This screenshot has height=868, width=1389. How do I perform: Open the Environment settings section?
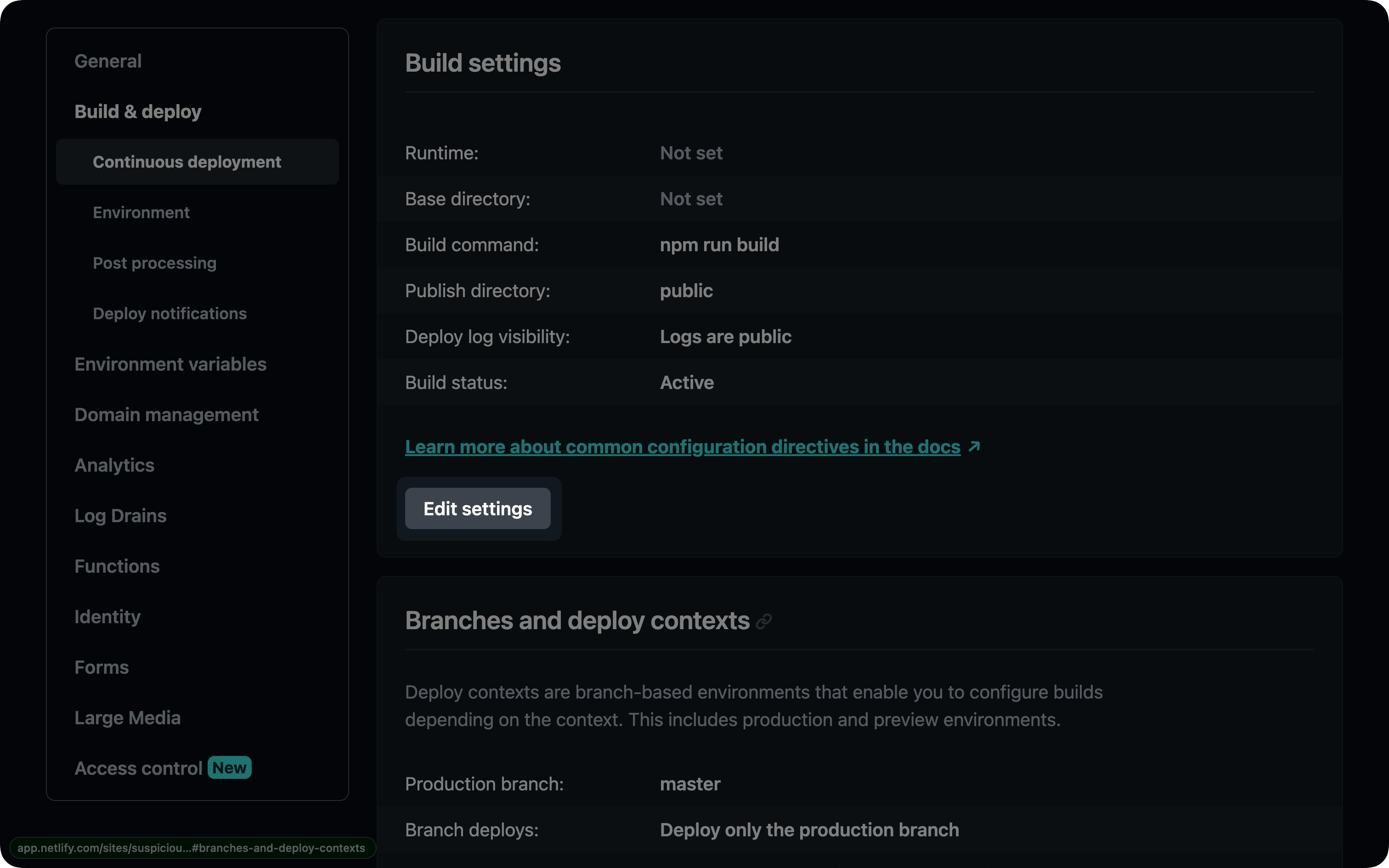[141, 212]
